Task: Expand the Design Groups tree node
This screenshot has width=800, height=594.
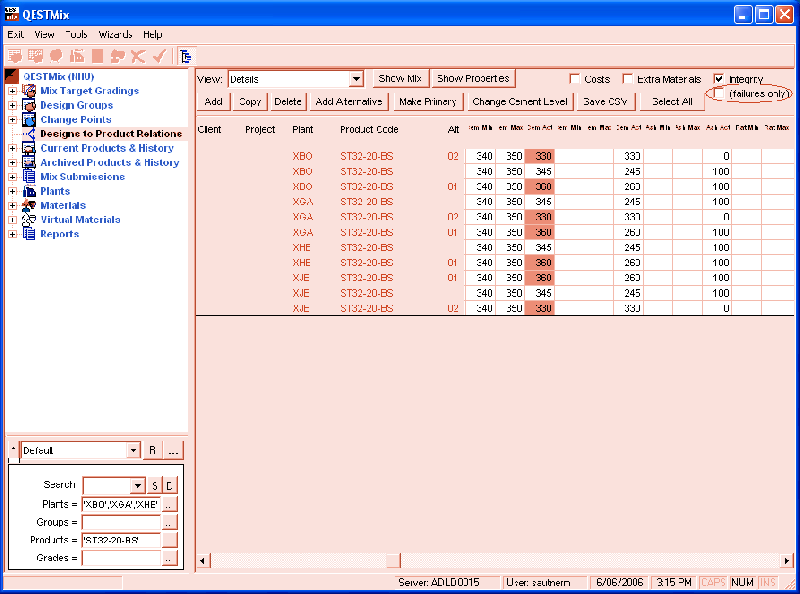Action: tap(13, 105)
